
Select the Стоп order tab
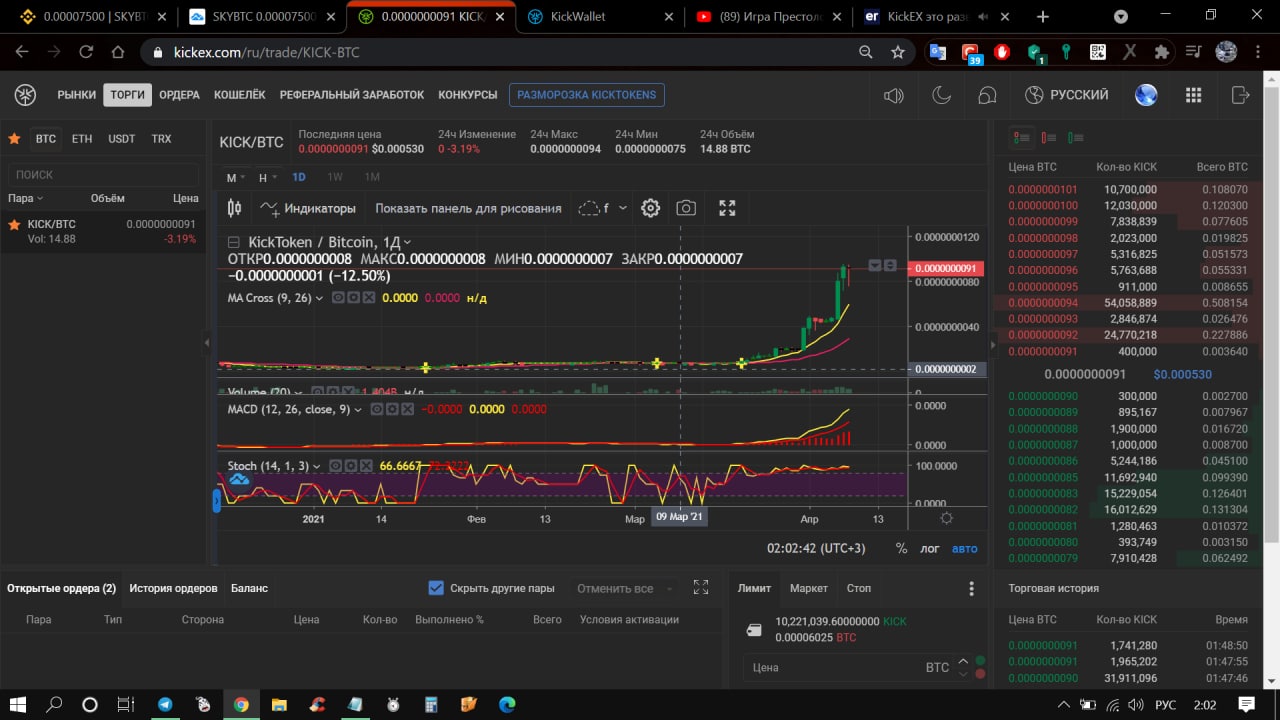(858, 588)
